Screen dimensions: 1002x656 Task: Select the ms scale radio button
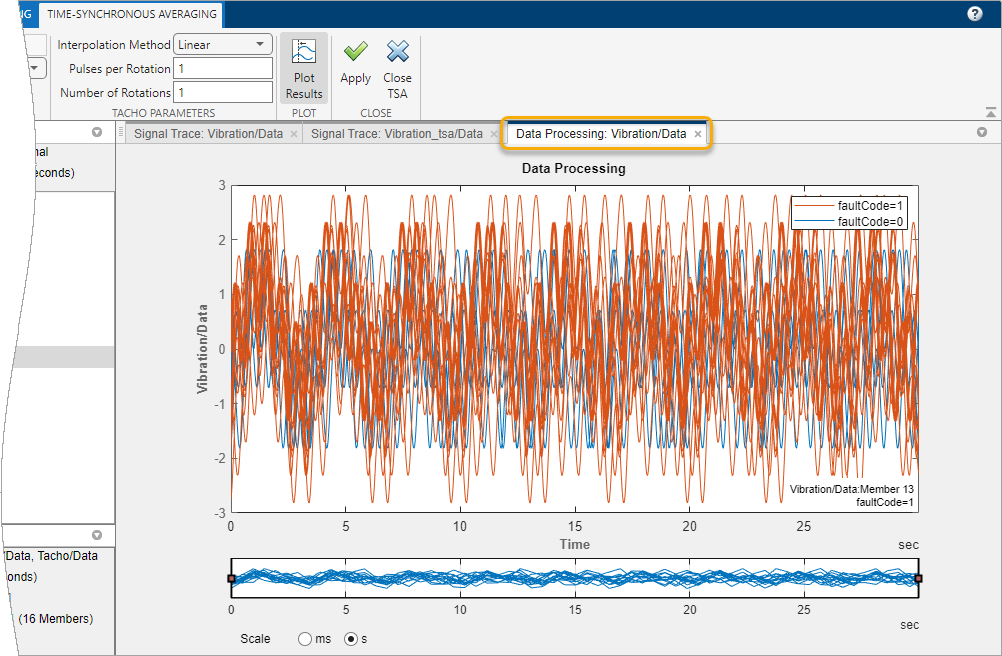(305, 638)
